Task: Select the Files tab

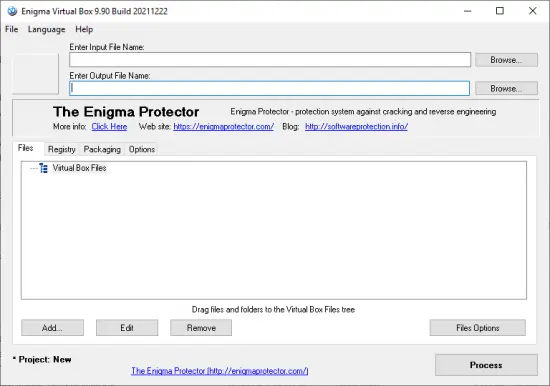Action: [x=26, y=148]
